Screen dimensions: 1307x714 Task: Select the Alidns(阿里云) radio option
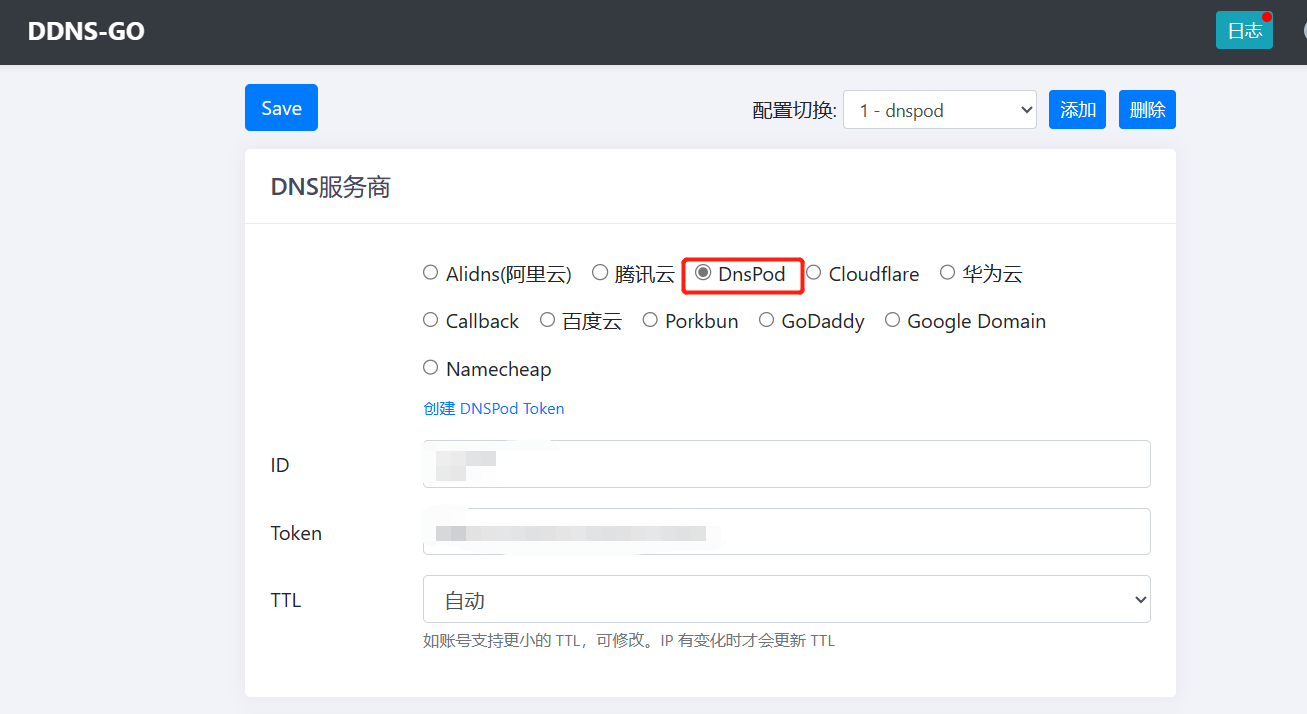point(431,272)
